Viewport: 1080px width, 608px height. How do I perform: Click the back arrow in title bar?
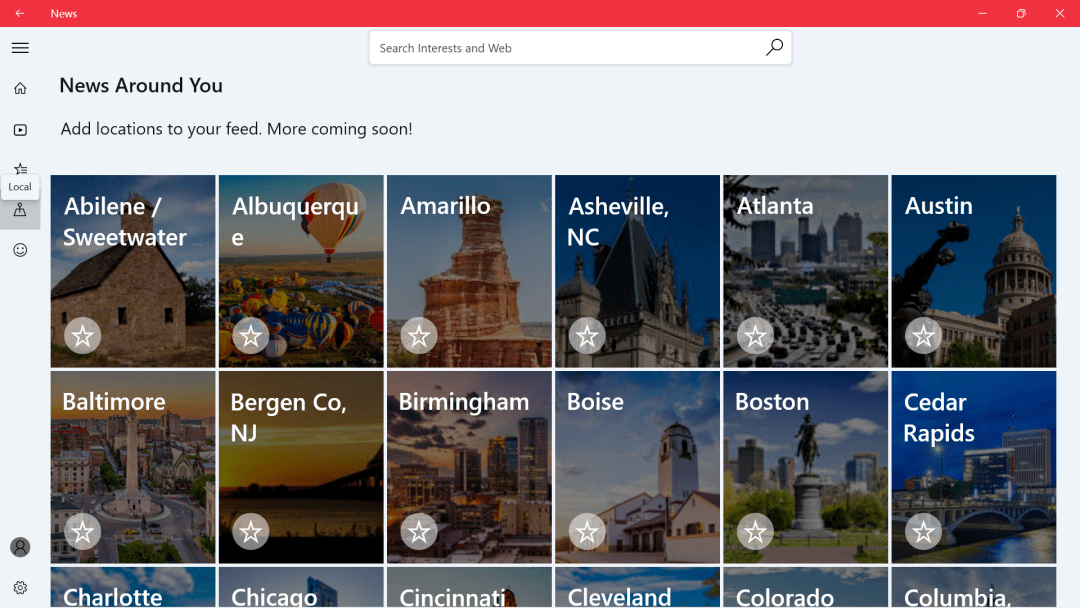point(20,13)
